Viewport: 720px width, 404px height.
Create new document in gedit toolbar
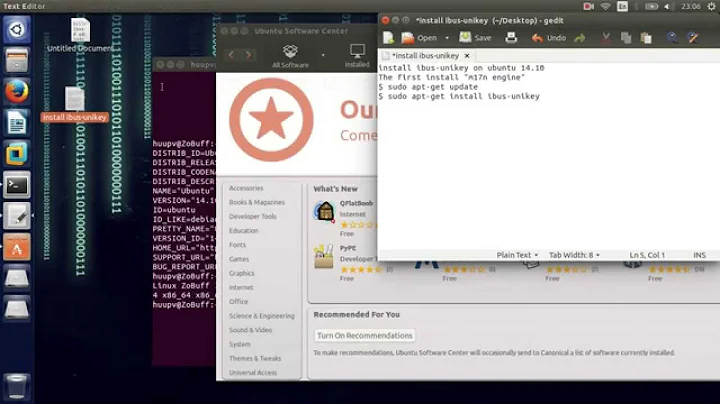pyautogui.click(x=388, y=38)
